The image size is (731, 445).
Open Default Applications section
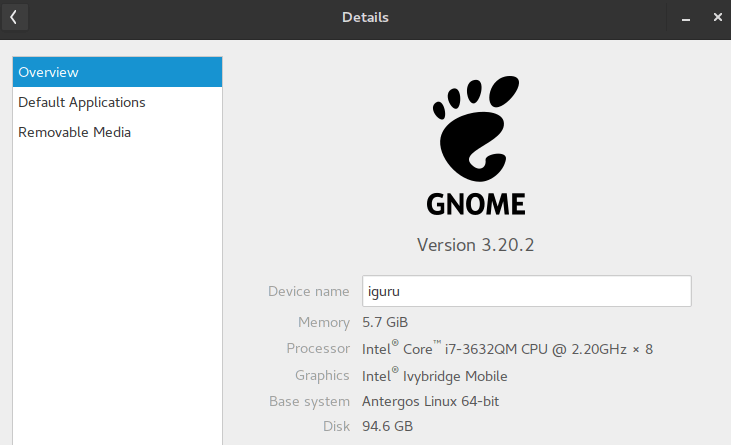(x=117, y=102)
